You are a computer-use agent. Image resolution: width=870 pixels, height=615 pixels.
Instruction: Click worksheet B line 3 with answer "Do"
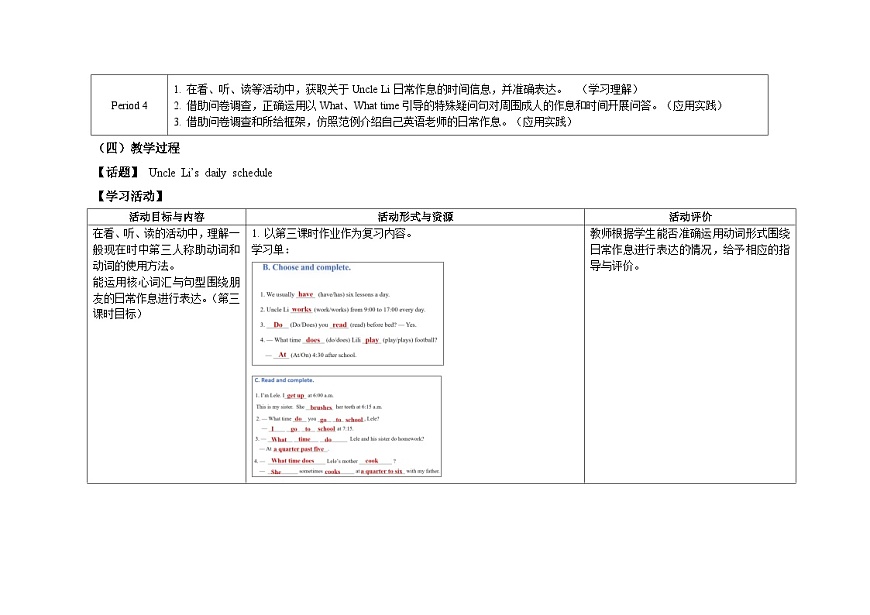click(x=338, y=324)
